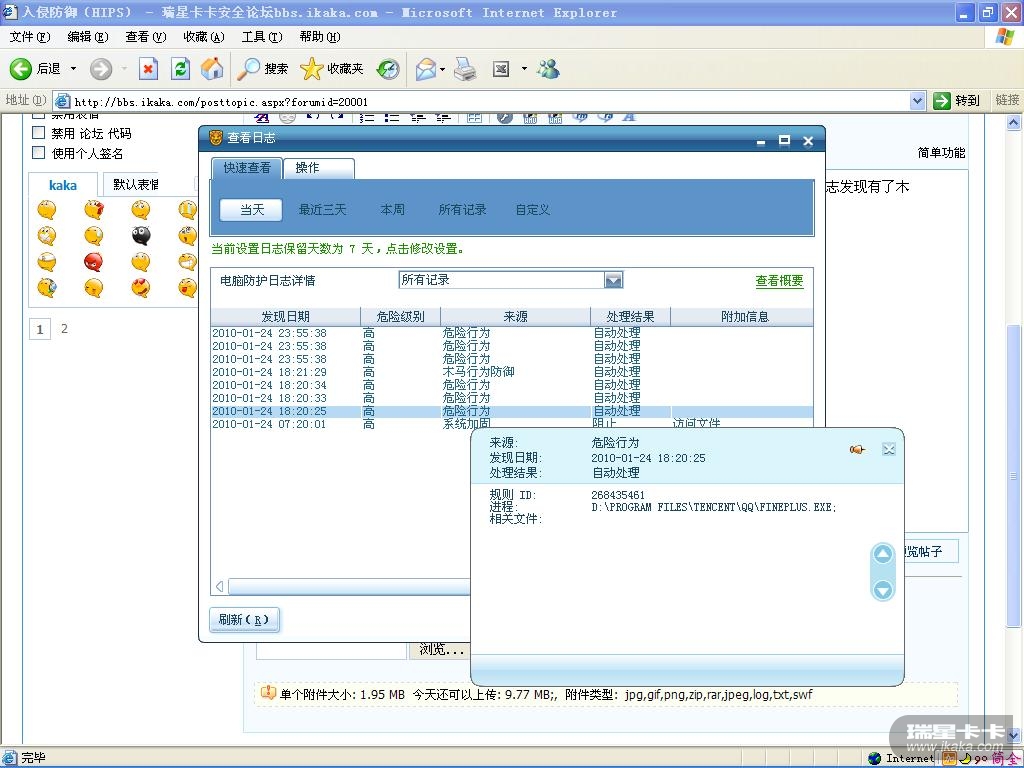
Task: Toggle the 使用个人签名 checkbox
Action: [39, 153]
